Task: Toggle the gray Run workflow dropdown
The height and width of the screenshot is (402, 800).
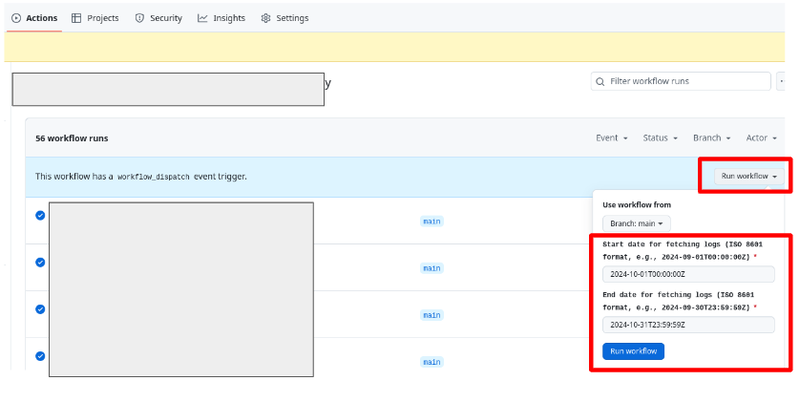Action: coord(748,176)
